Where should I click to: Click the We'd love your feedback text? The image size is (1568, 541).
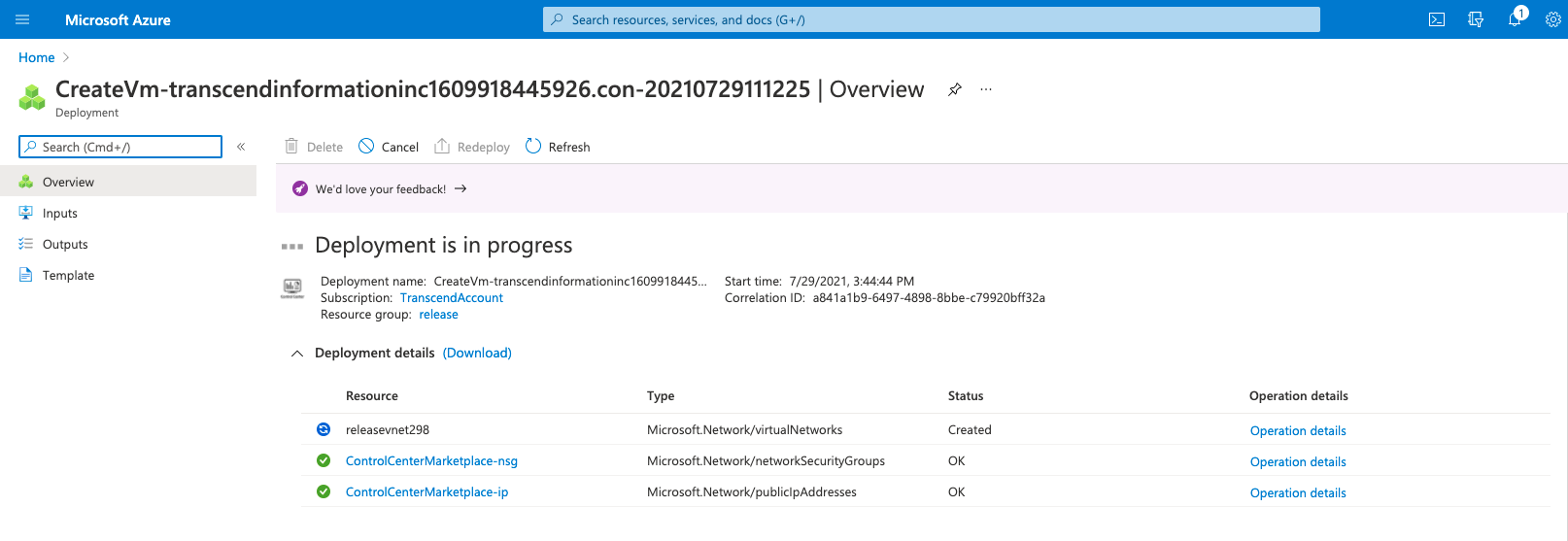(381, 189)
